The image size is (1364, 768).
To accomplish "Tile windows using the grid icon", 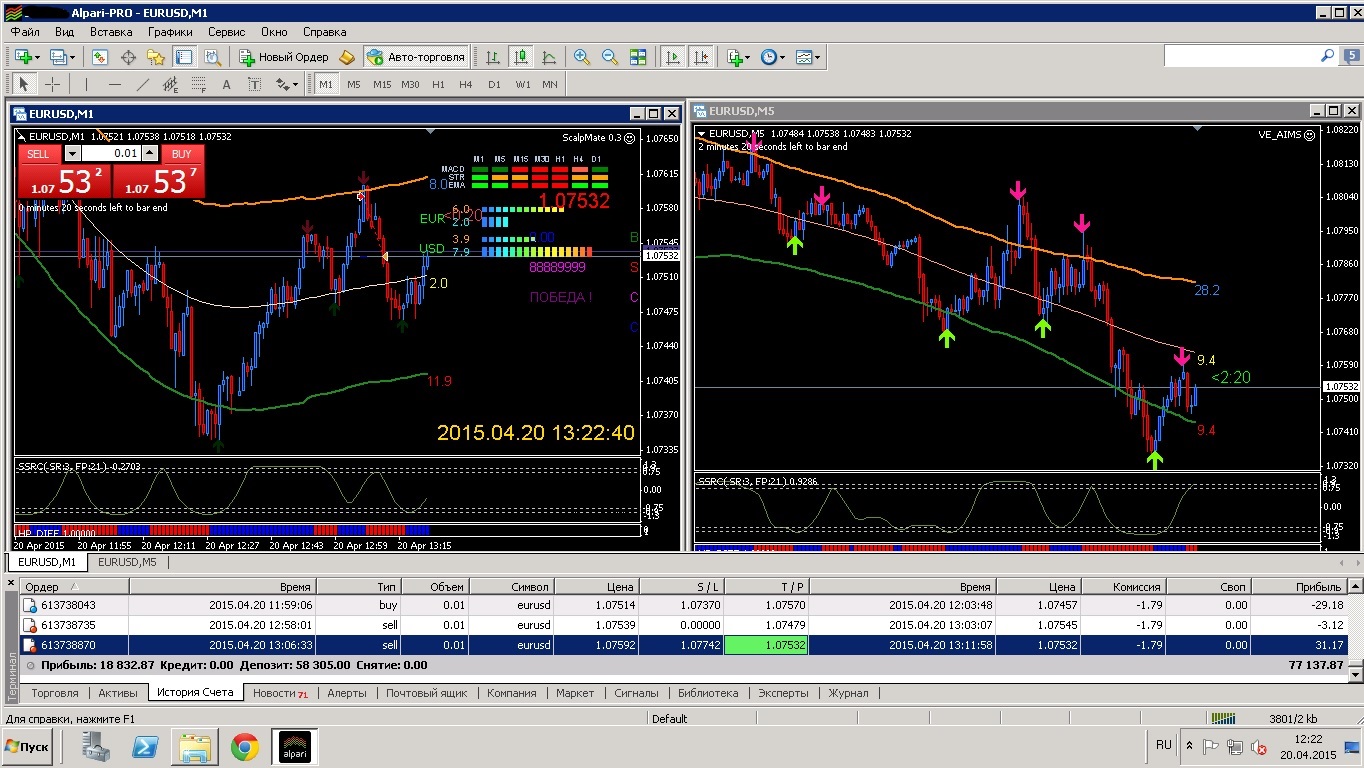I will pos(638,57).
